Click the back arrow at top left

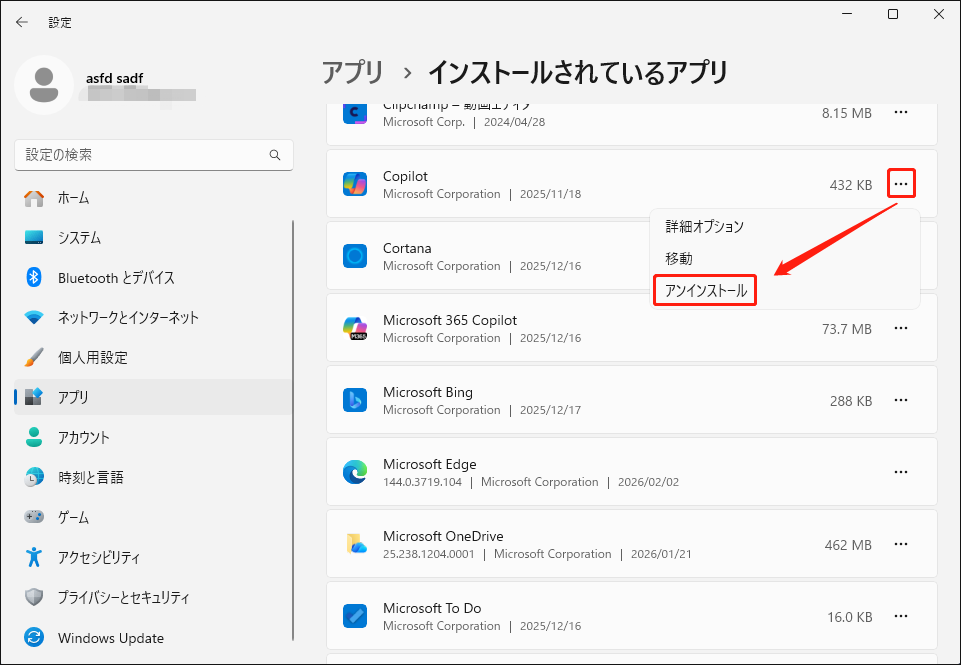point(22,21)
